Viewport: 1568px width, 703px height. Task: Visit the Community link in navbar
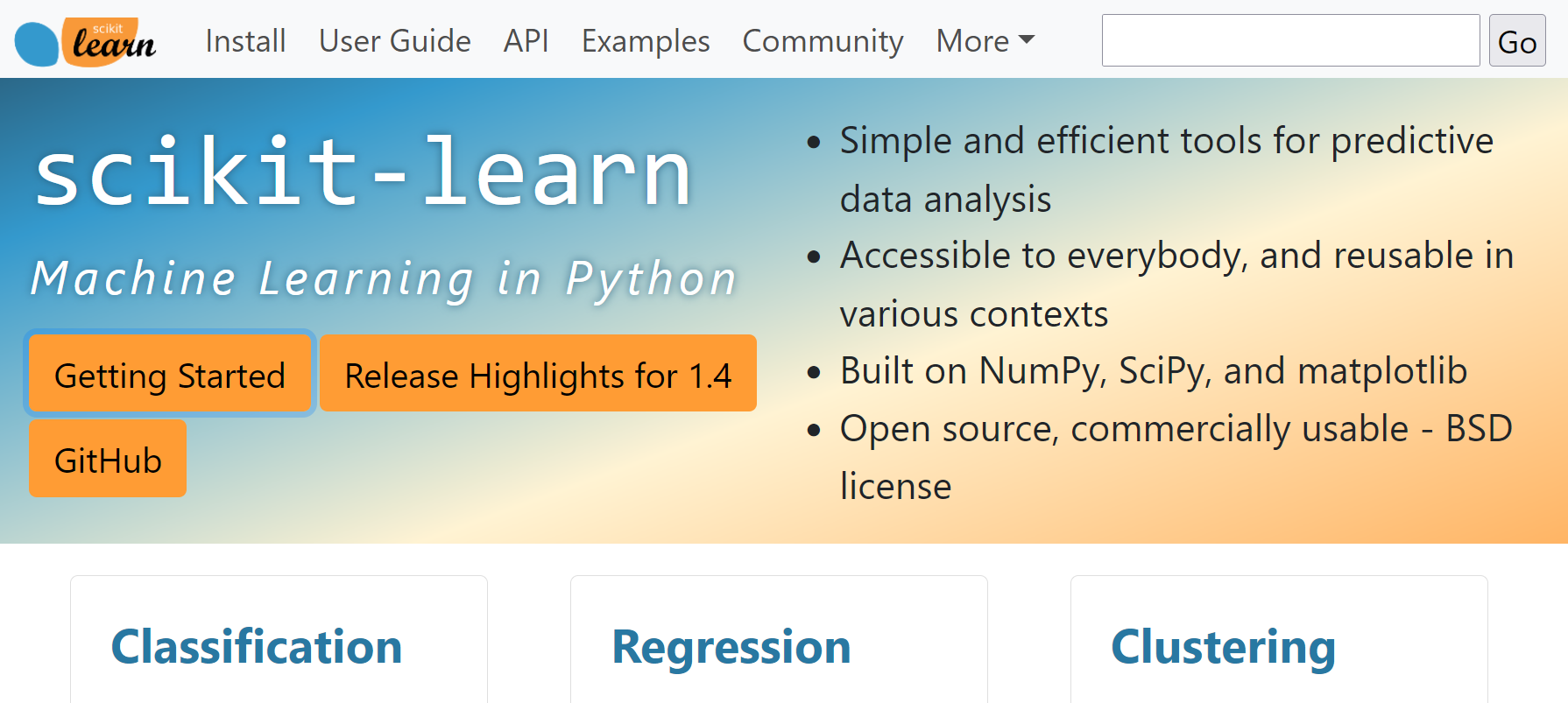(x=823, y=41)
